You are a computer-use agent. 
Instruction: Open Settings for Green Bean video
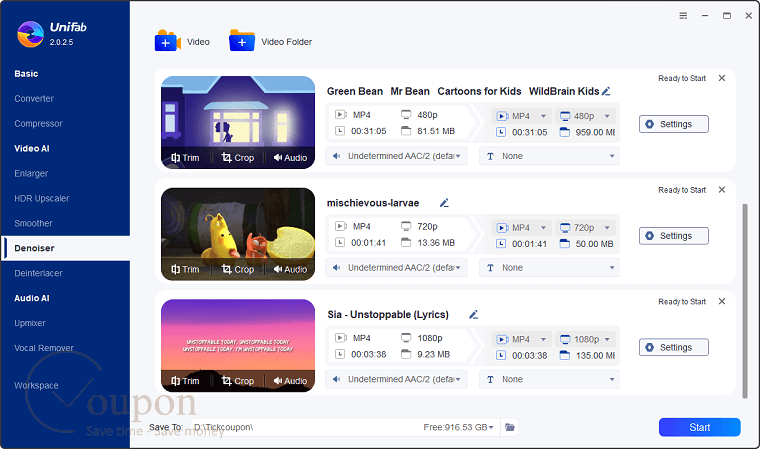coord(674,124)
